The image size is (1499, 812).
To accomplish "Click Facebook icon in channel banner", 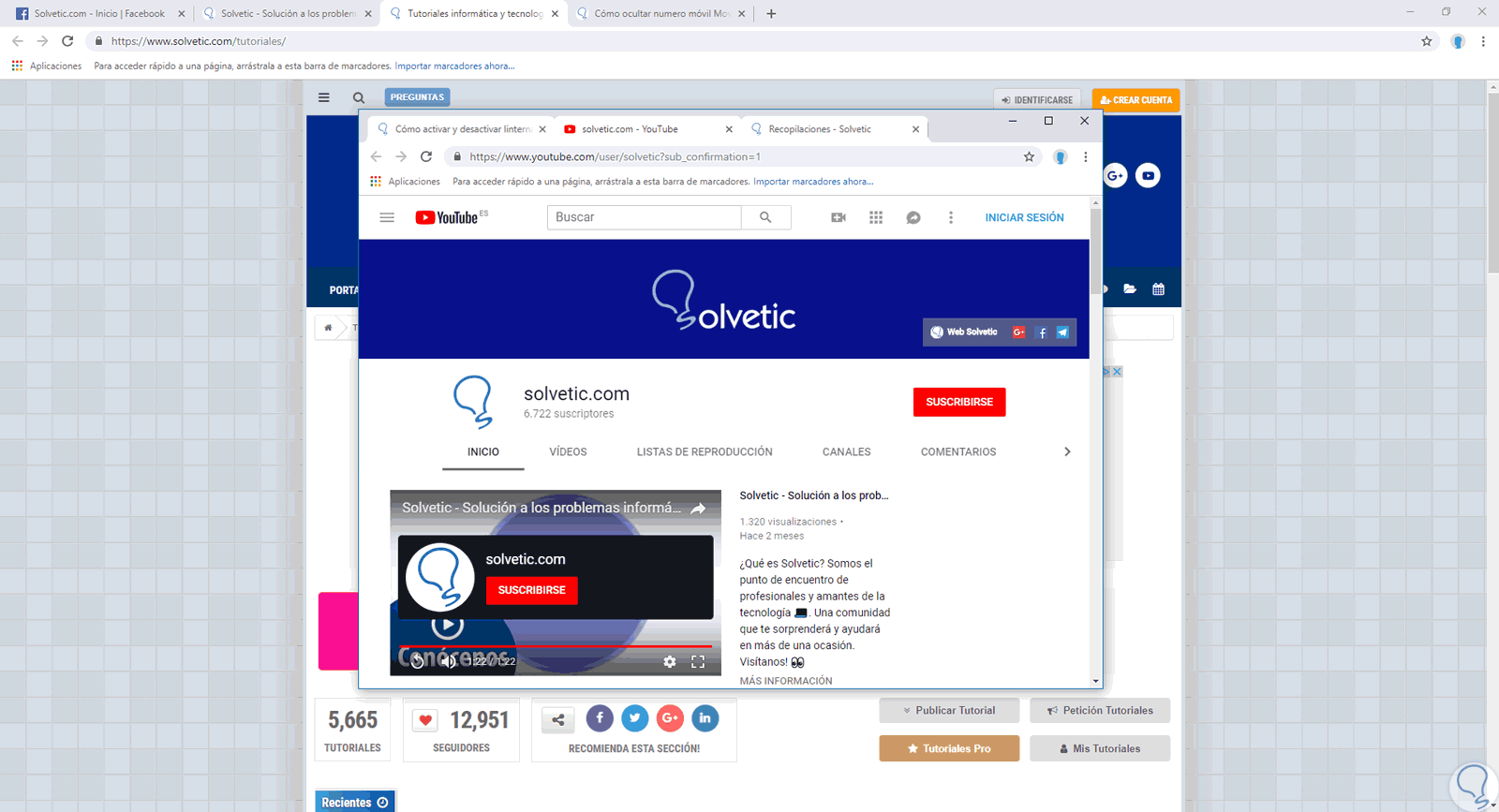I will click(1042, 332).
